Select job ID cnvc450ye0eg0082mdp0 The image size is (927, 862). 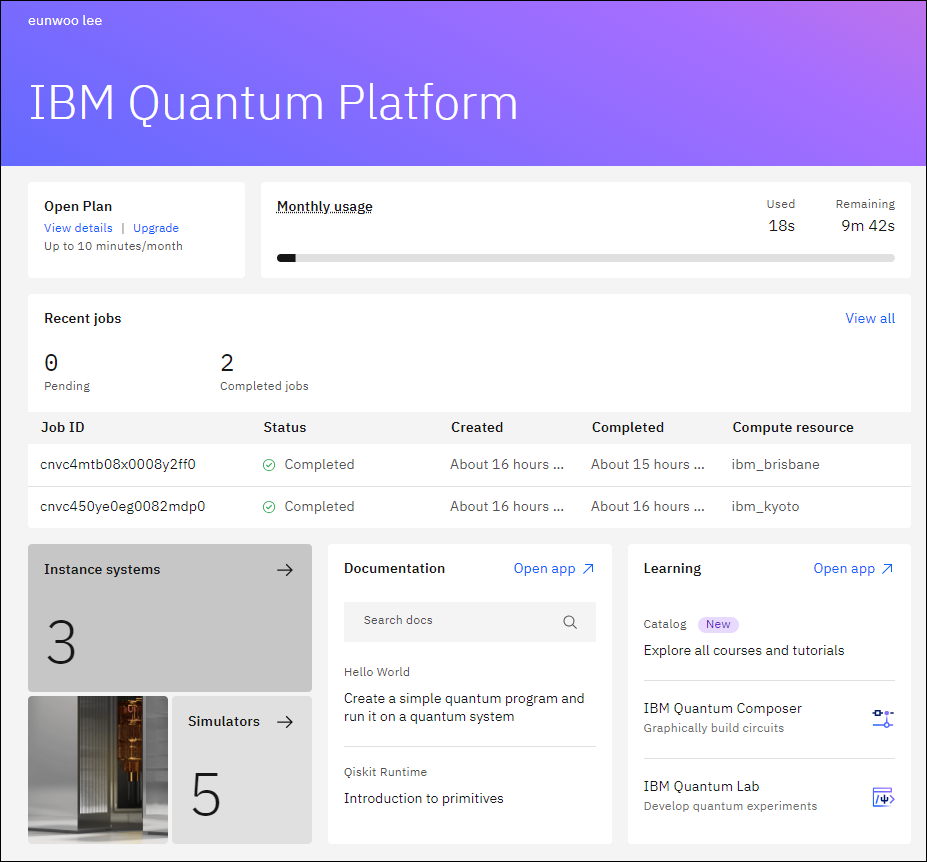[122, 507]
